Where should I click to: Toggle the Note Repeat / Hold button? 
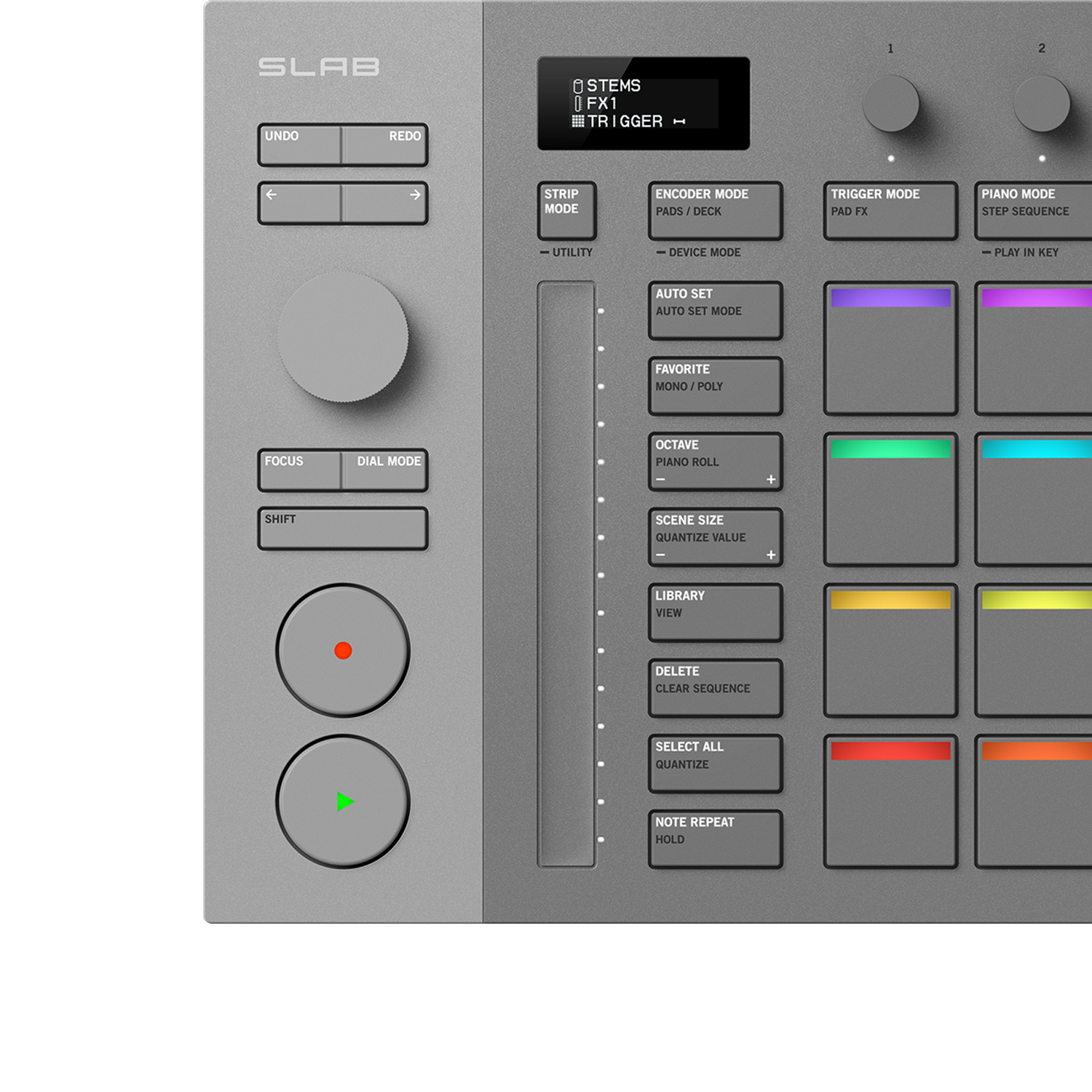pos(715,839)
